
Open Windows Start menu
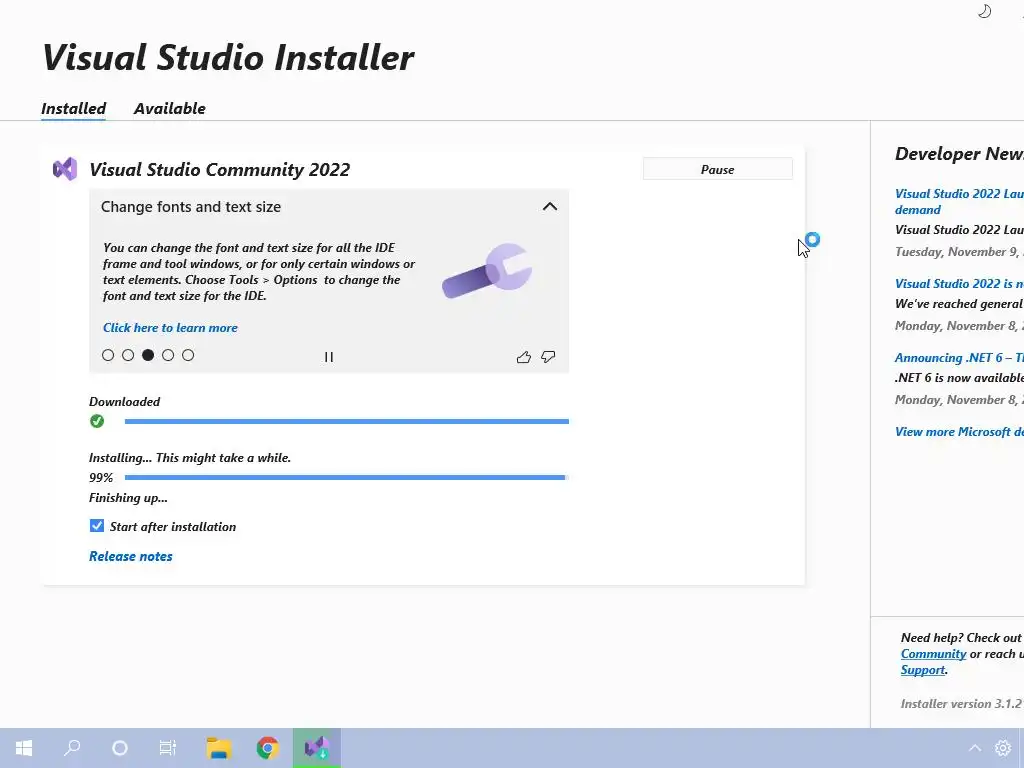24,748
